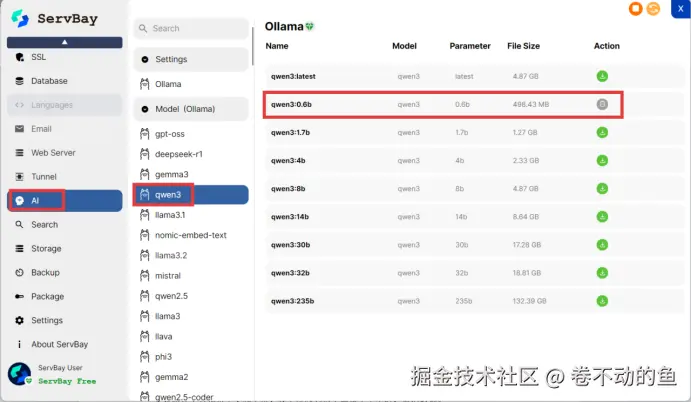Click the File Size column header
691x402 pixels.
523,46
